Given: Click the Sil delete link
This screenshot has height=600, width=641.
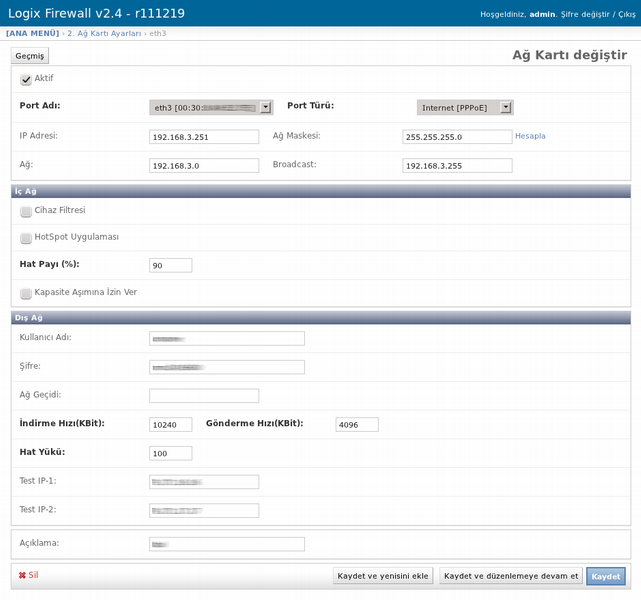Looking at the screenshot, I should pyautogui.click(x=33, y=575).
